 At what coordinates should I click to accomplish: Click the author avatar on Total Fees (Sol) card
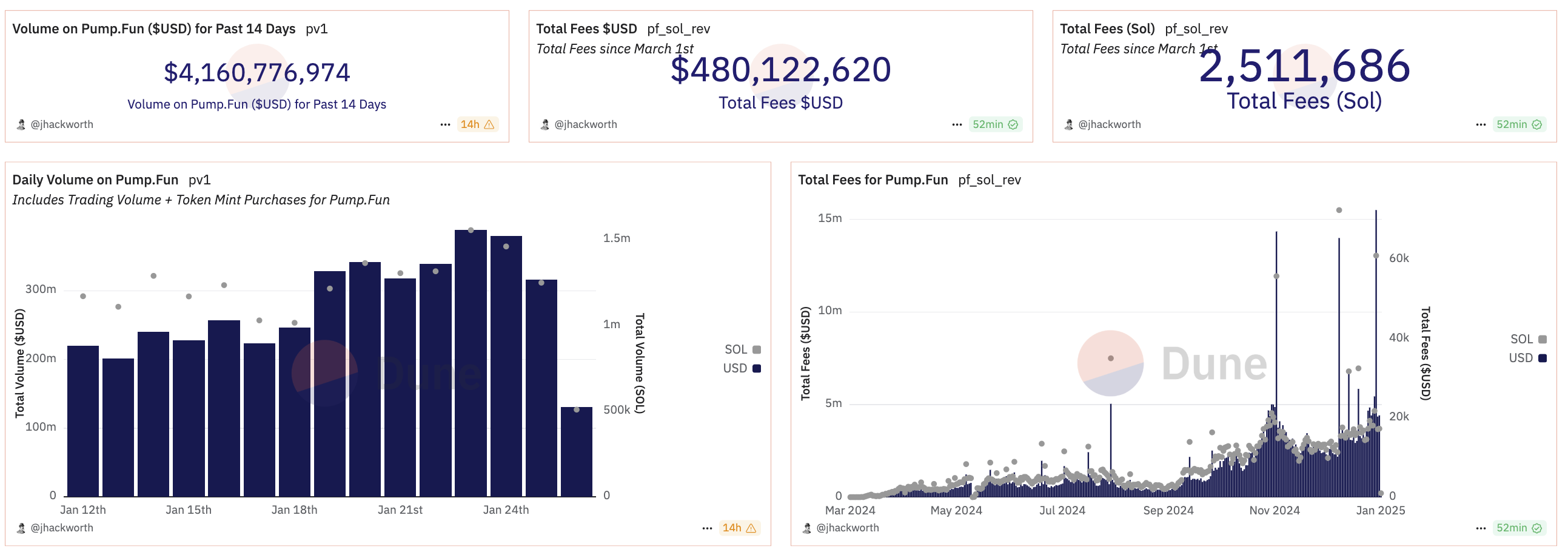coord(1069,124)
